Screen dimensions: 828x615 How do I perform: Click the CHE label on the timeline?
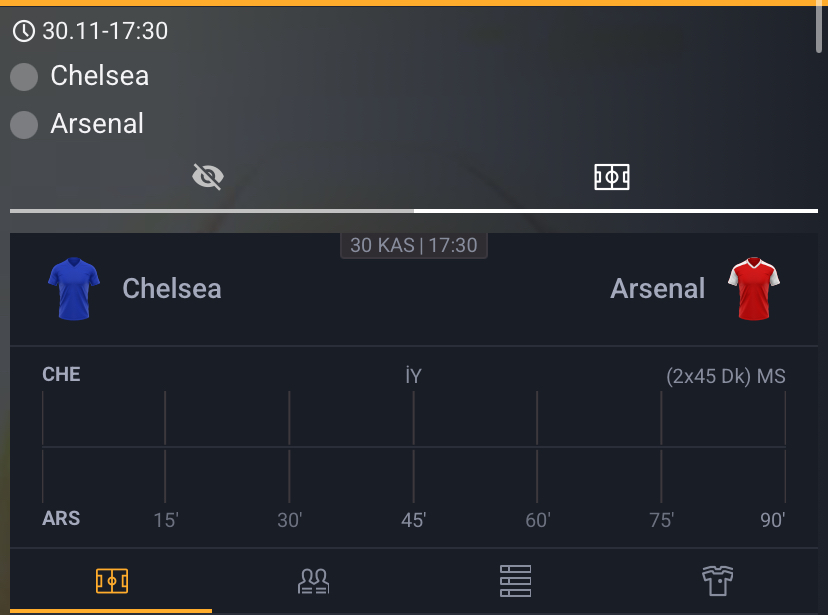[61, 374]
